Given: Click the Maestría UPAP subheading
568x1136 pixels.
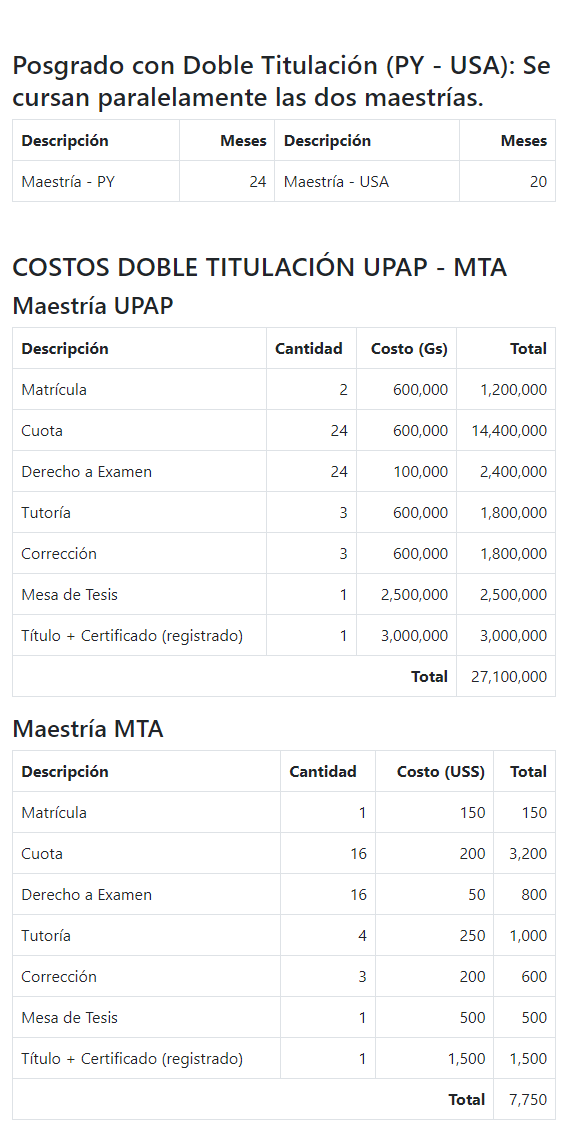Looking at the screenshot, I should (x=93, y=306).
